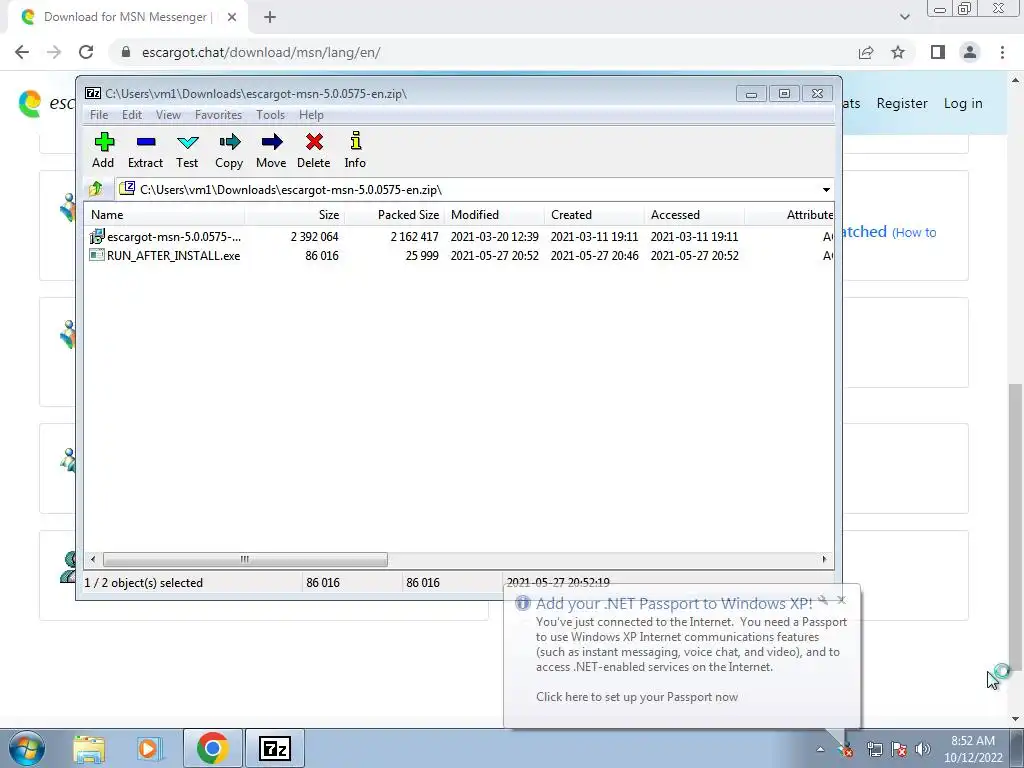Open the Favorites menu in 7-Zip

(218, 115)
